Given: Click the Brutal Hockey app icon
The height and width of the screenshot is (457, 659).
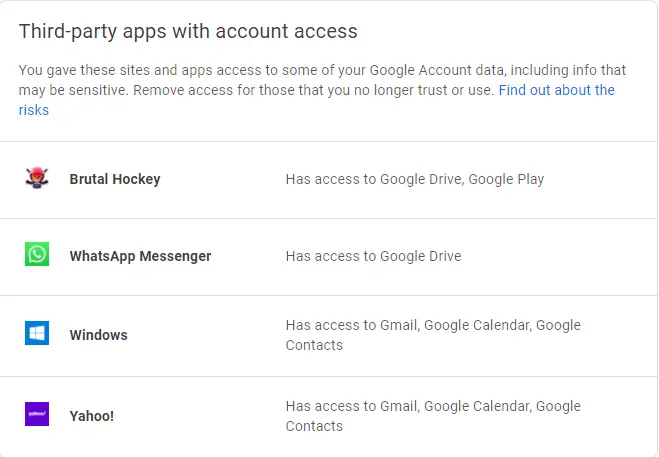Looking at the screenshot, I should 37,178.
